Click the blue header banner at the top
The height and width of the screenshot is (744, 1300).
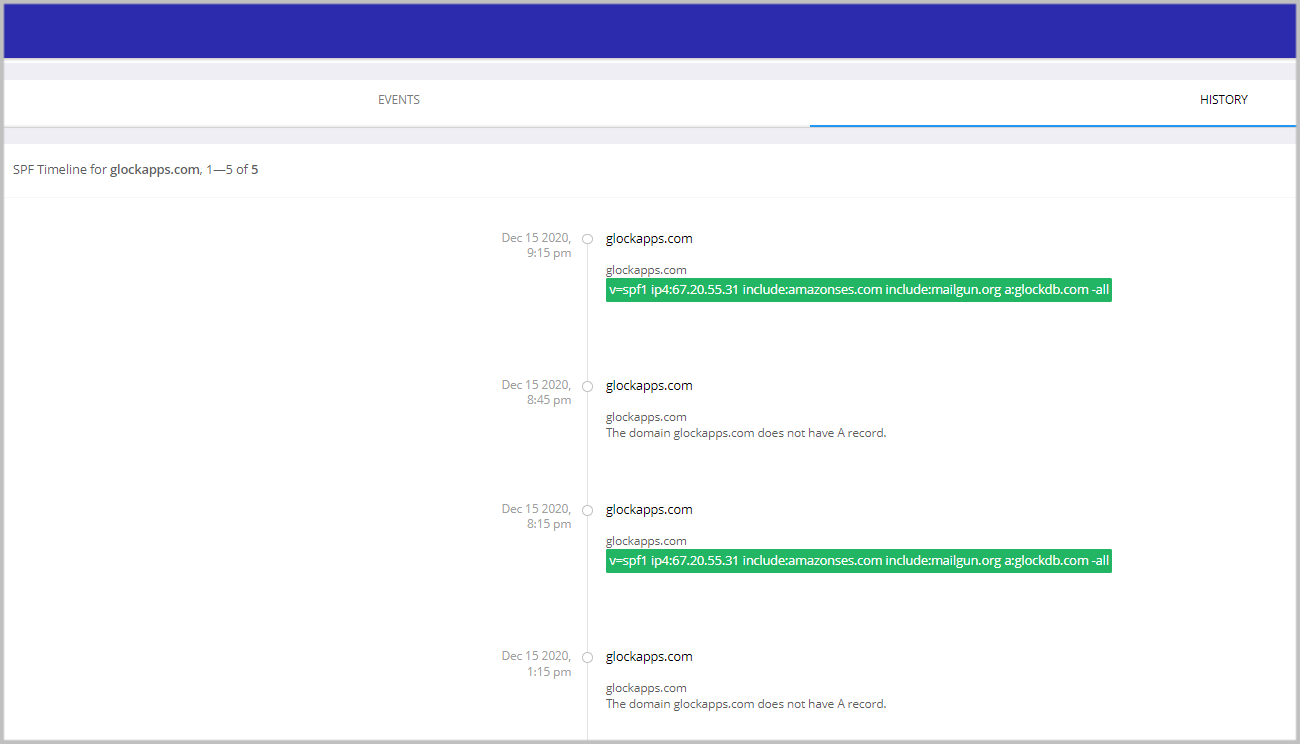[x=650, y=30]
